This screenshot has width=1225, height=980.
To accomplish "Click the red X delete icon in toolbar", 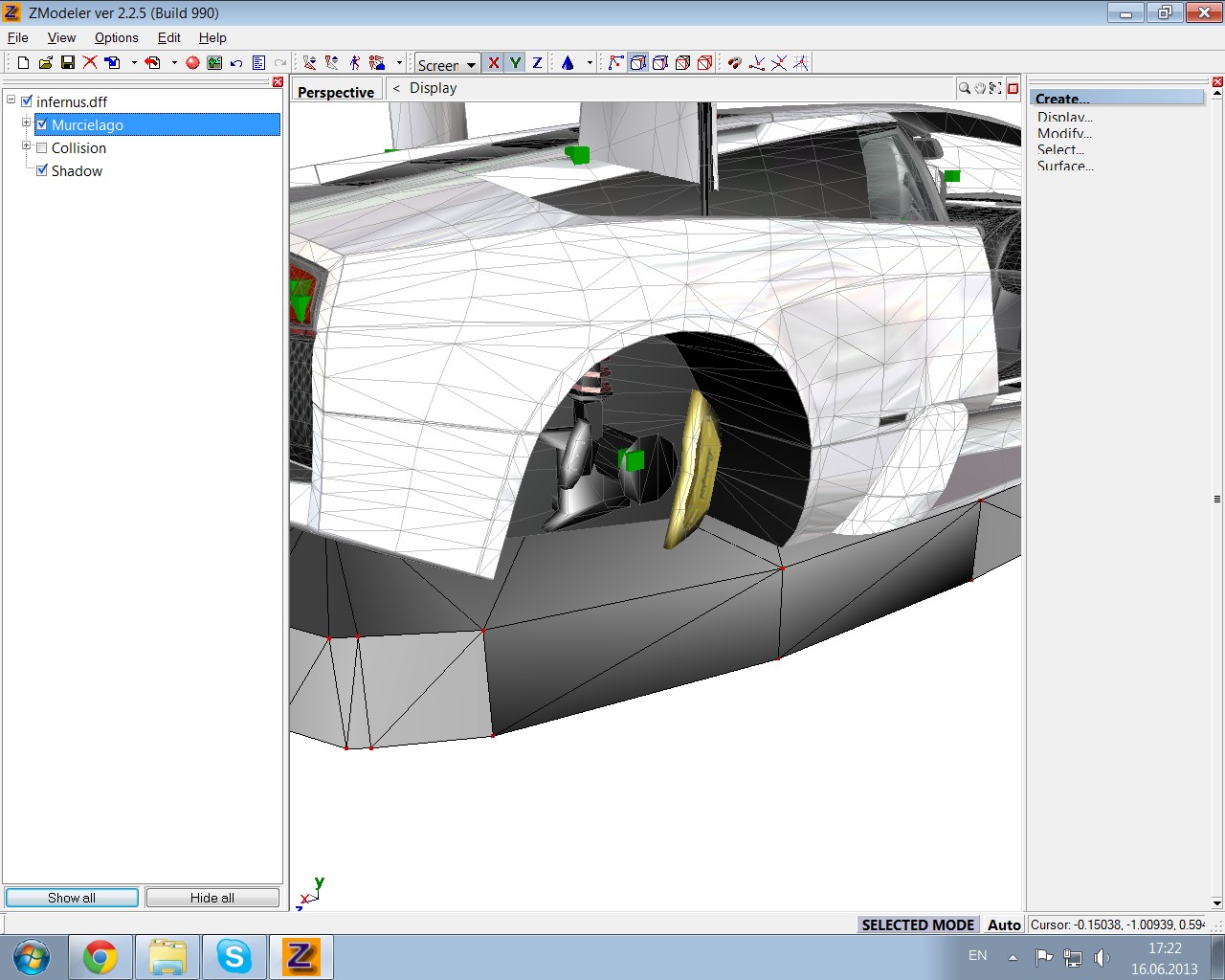I will coord(90,63).
